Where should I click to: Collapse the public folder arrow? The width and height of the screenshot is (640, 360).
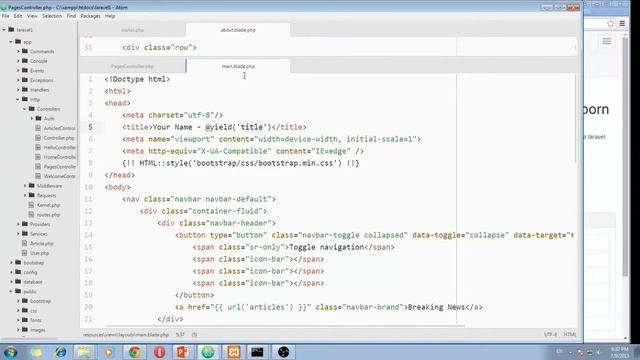pyautogui.click(x=11, y=291)
